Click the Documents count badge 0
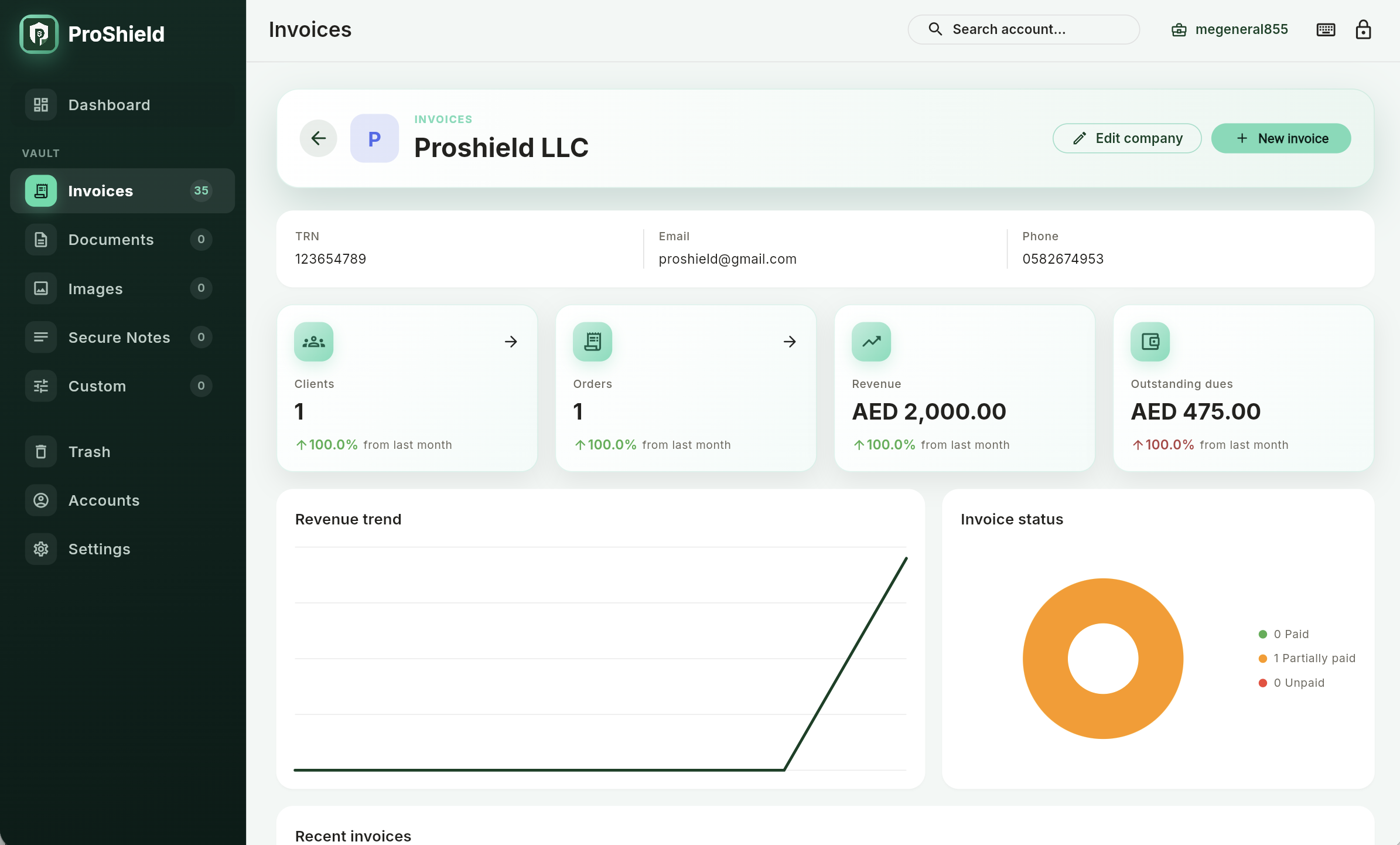The width and height of the screenshot is (1400, 845). coord(201,240)
